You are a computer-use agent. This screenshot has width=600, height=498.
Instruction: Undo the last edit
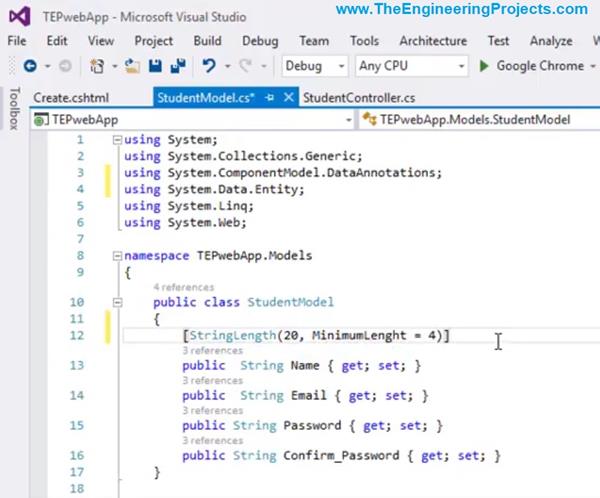[x=209, y=66]
